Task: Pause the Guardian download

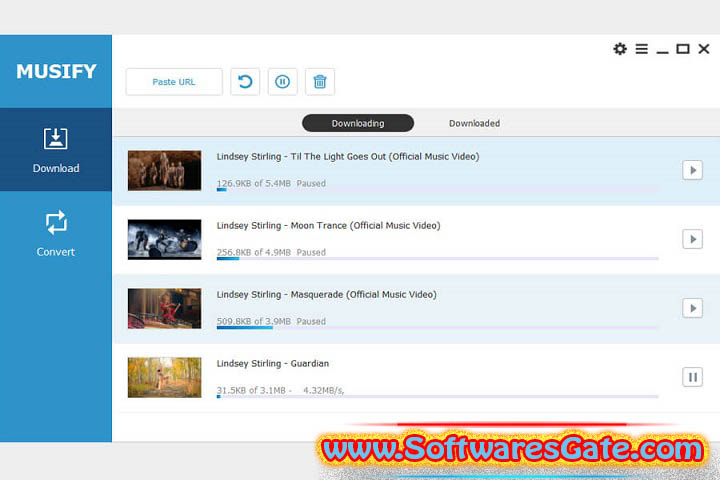Action: click(x=692, y=377)
